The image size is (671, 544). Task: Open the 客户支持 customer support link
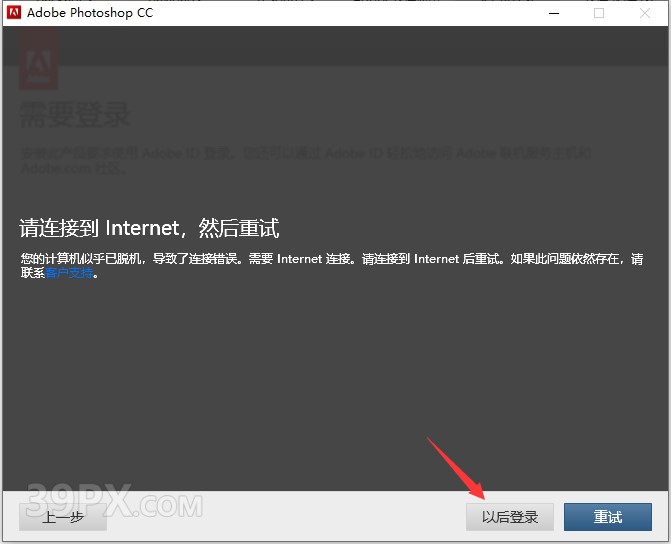[69, 273]
